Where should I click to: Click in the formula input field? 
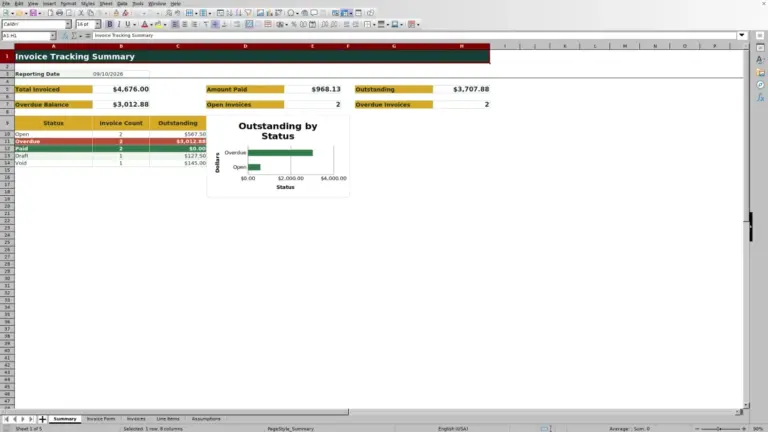(414, 35)
